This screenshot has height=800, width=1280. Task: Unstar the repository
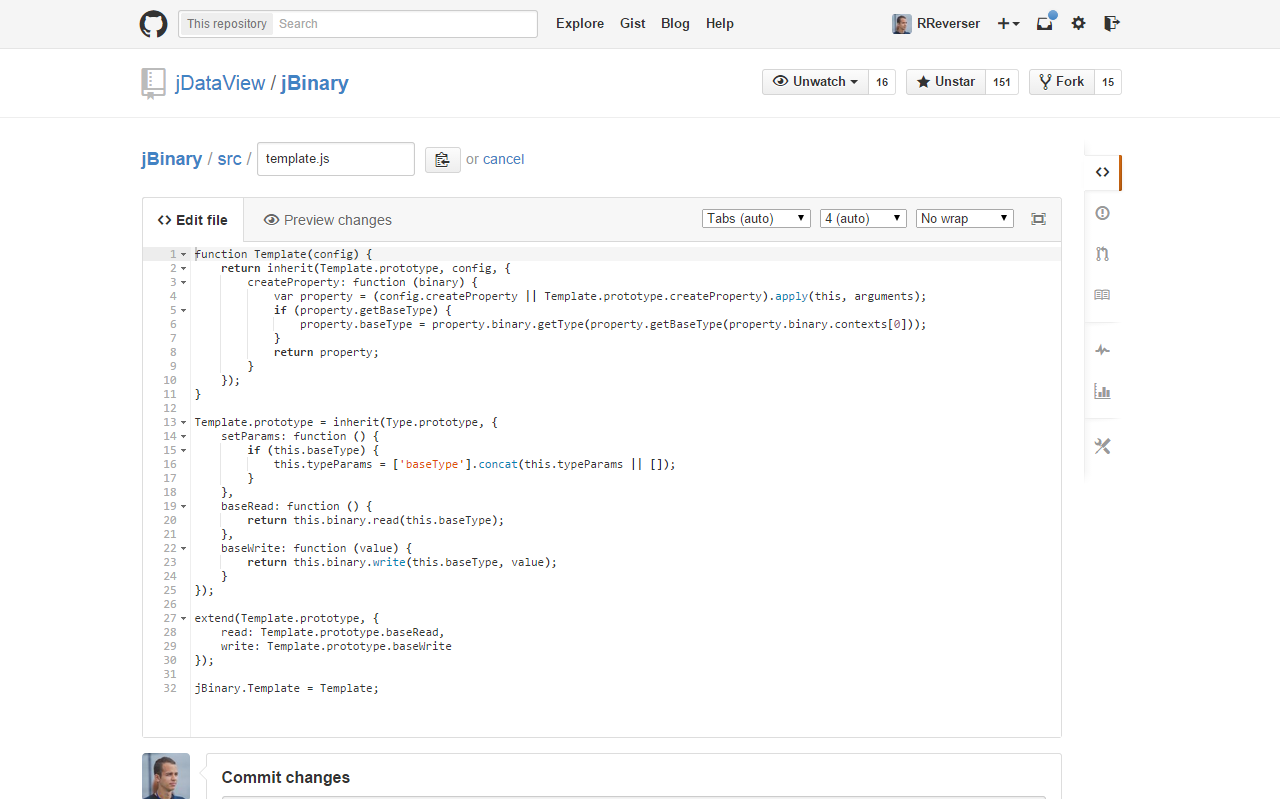(946, 82)
